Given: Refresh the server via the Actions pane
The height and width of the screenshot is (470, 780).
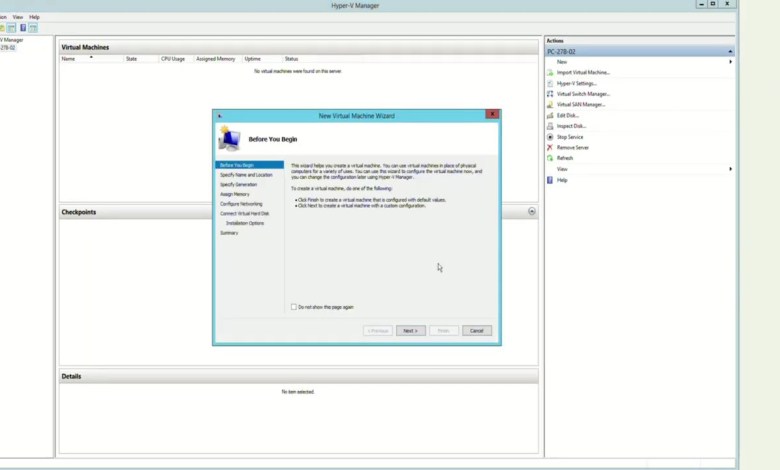Looking at the screenshot, I should (x=565, y=158).
